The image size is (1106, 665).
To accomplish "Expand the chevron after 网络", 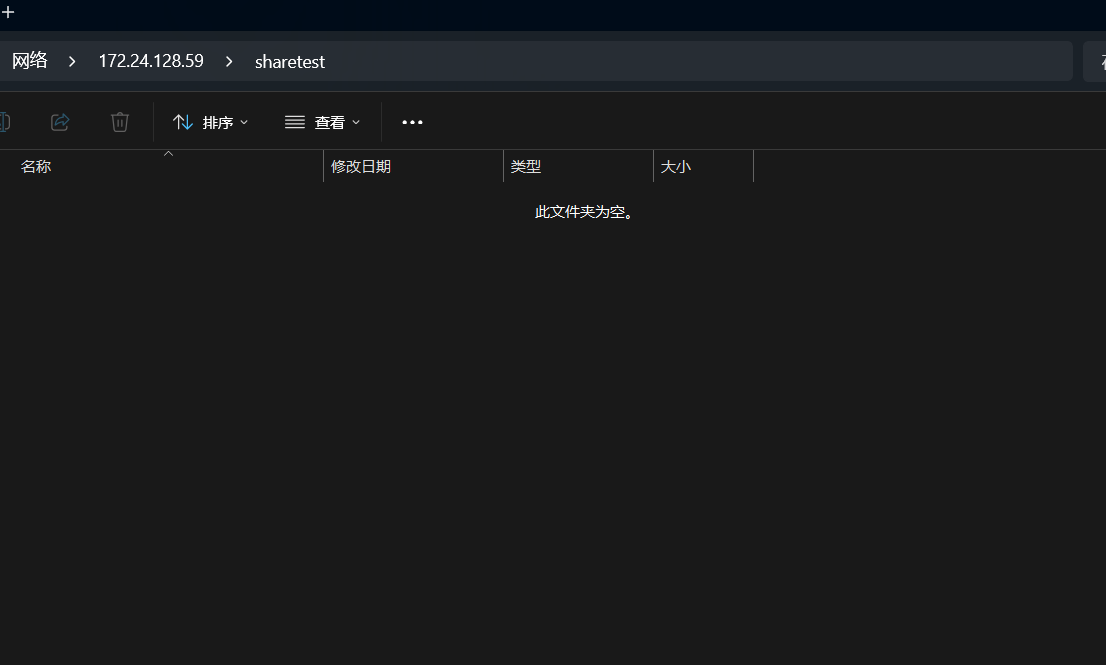I will [x=72, y=62].
